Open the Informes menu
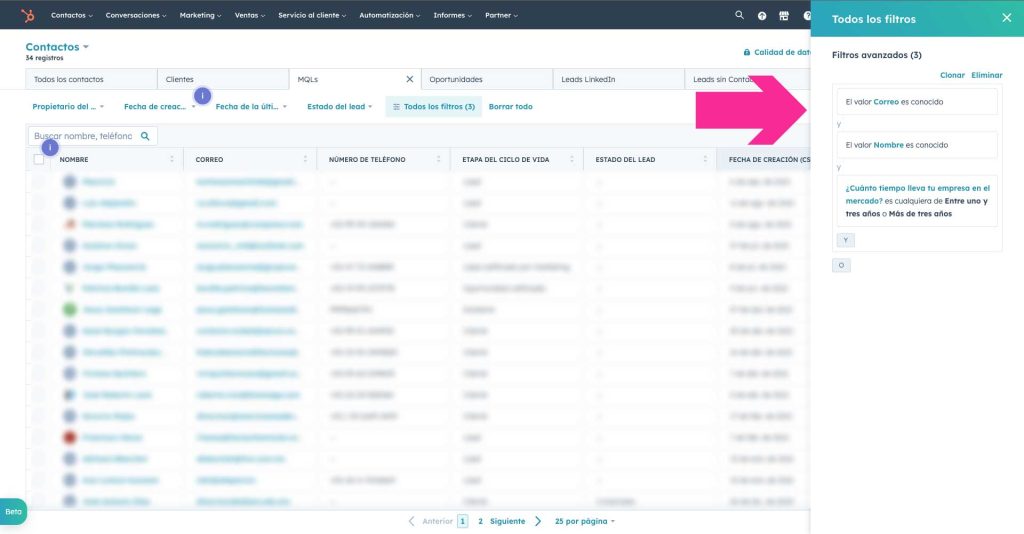This screenshot has width=1024, height=534. [x=453, y=15]
